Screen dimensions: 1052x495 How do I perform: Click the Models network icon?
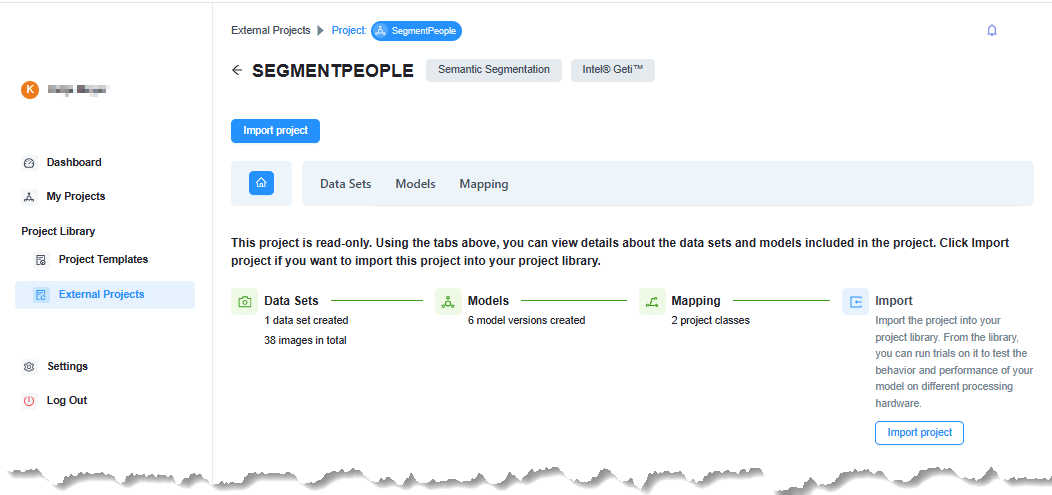coord(448,301)
